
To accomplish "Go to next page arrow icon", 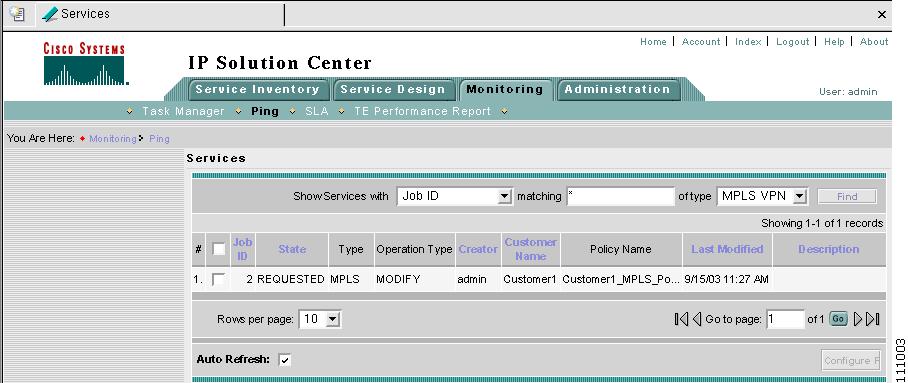I will pyautogui.click(x=858, y=319).
